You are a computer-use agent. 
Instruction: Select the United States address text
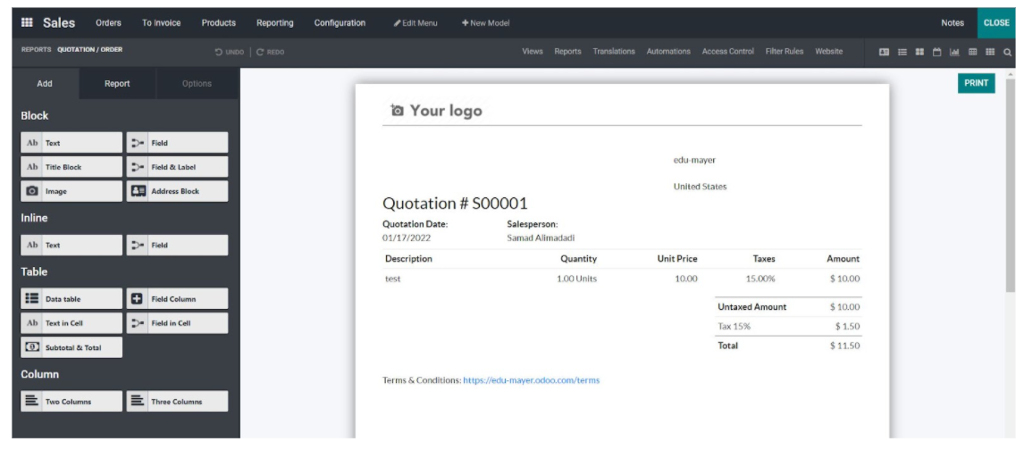pos(699,187)
